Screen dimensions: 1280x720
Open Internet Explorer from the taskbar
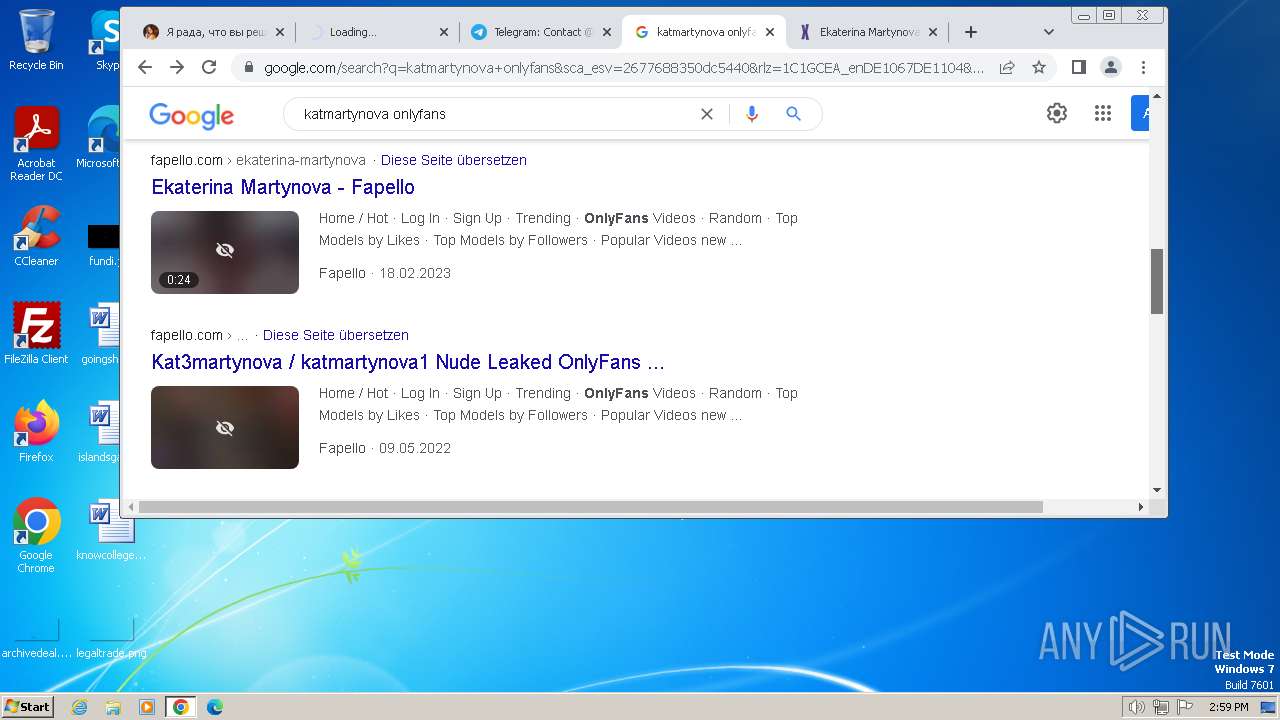80,707
